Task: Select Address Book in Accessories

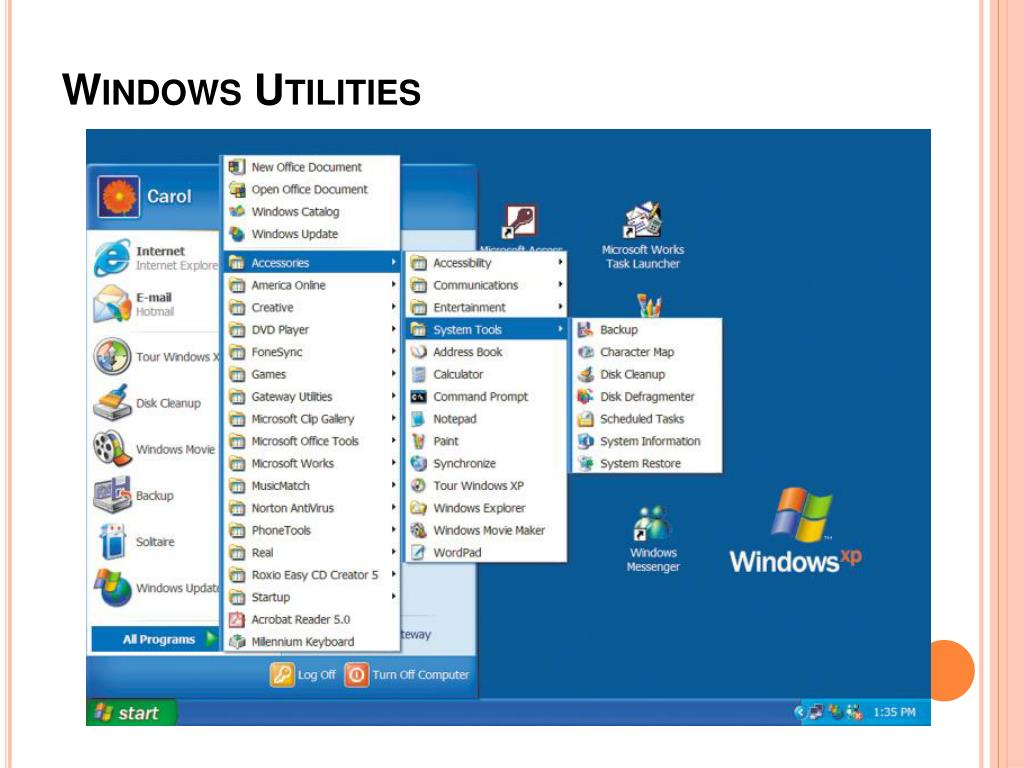Action: (x=486, y=352)
